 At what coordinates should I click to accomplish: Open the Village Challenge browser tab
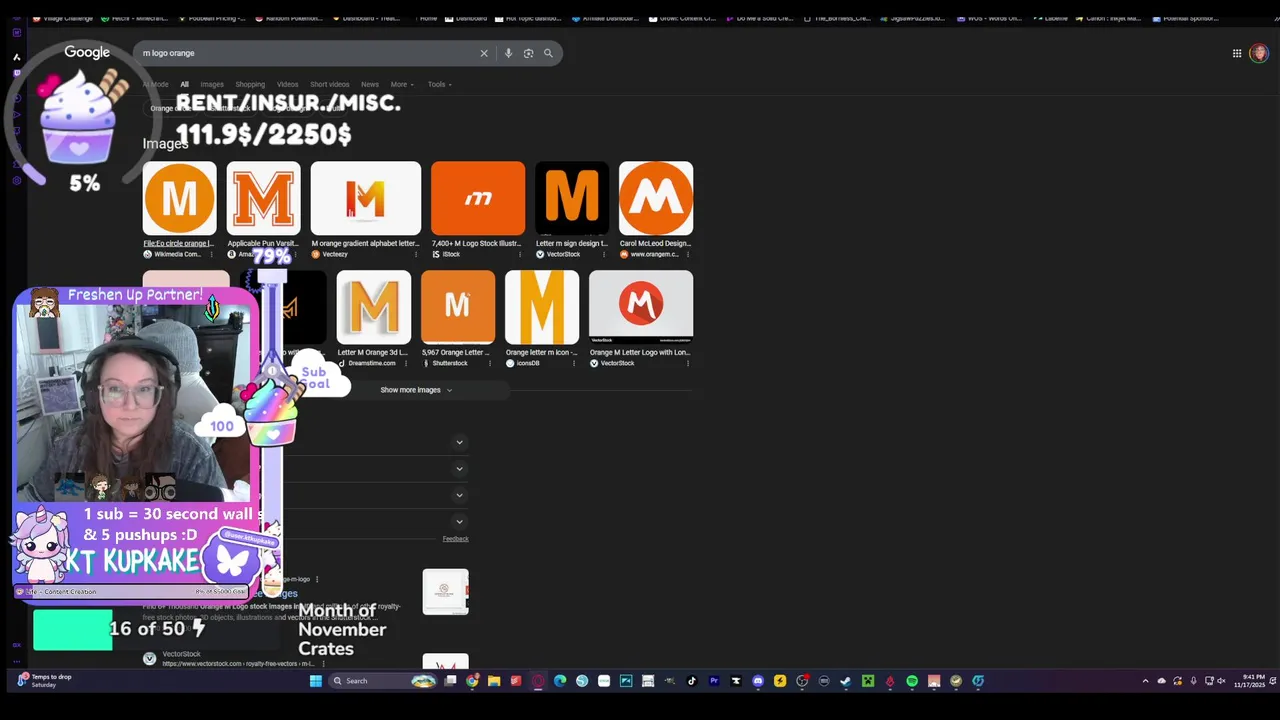click(x=62, y=18)
